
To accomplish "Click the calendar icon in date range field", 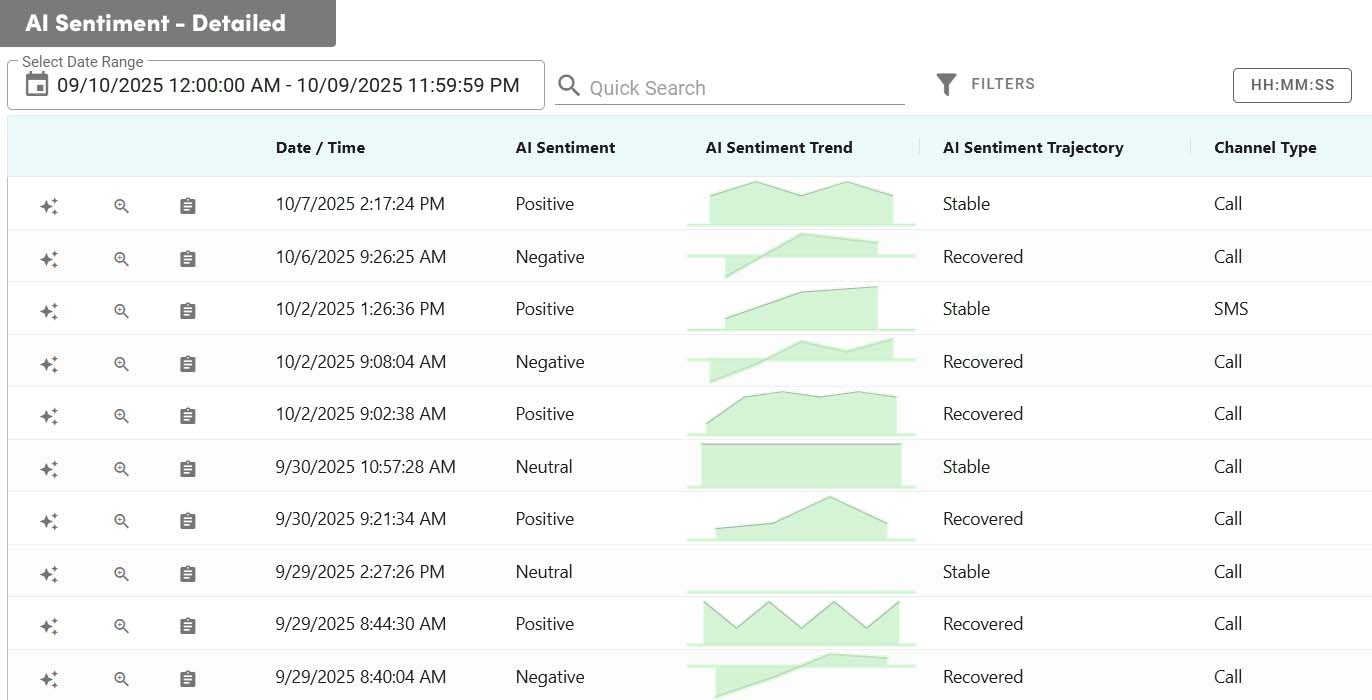I will tap(36, 85).
